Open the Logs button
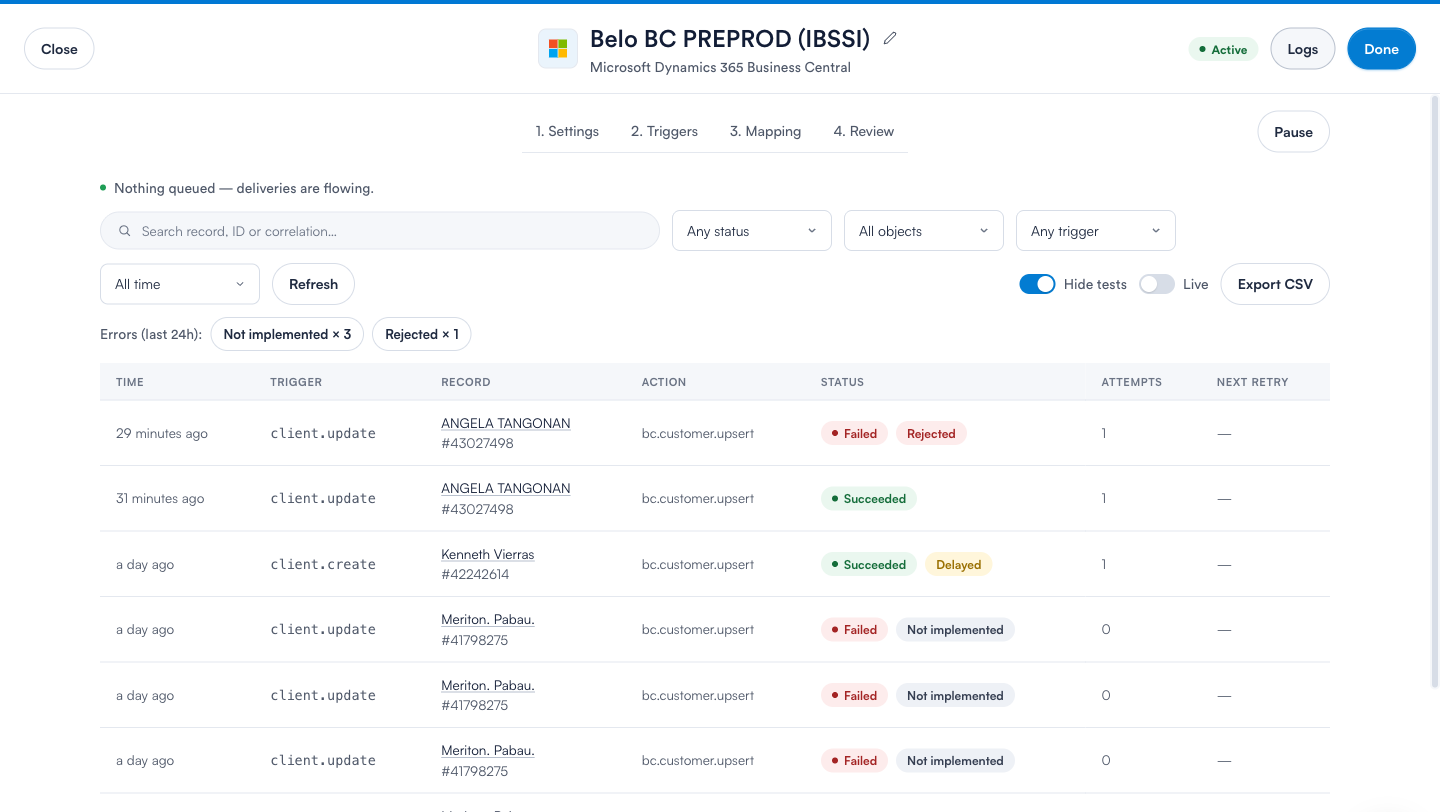1440x812 pixels. pyautogui.click(x=1303, y=49)
